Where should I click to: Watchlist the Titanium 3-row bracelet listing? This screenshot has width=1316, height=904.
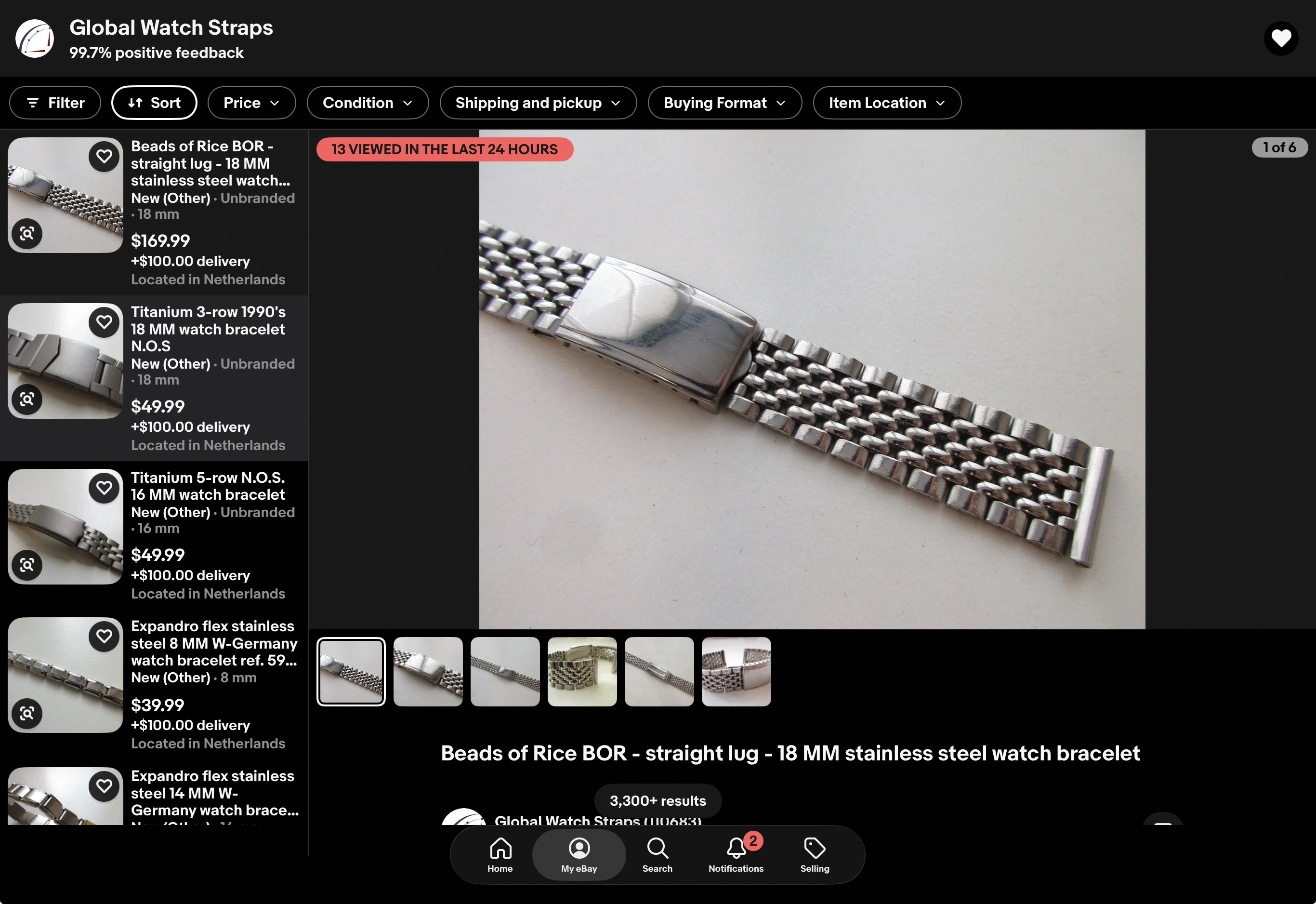point(104,322)
